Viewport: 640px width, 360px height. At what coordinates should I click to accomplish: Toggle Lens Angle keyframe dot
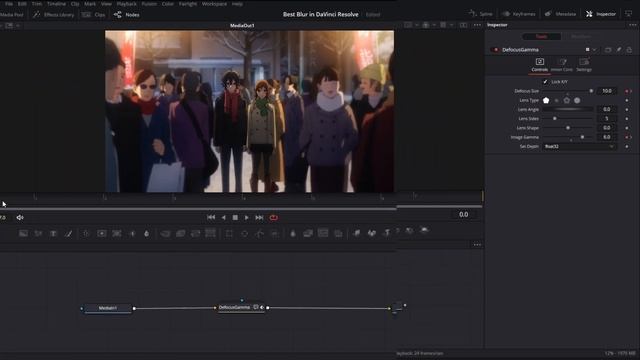pos(627,109)
